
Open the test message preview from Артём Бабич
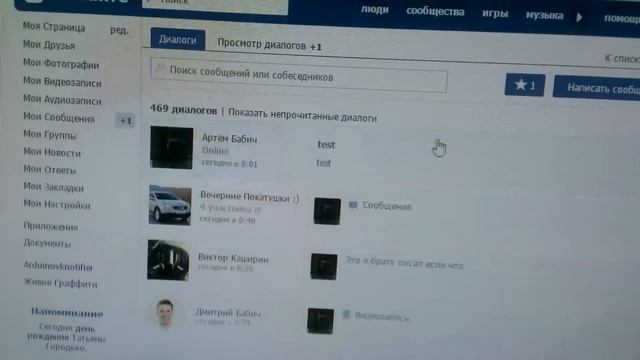pyautogui.click(x=326, y=144)
